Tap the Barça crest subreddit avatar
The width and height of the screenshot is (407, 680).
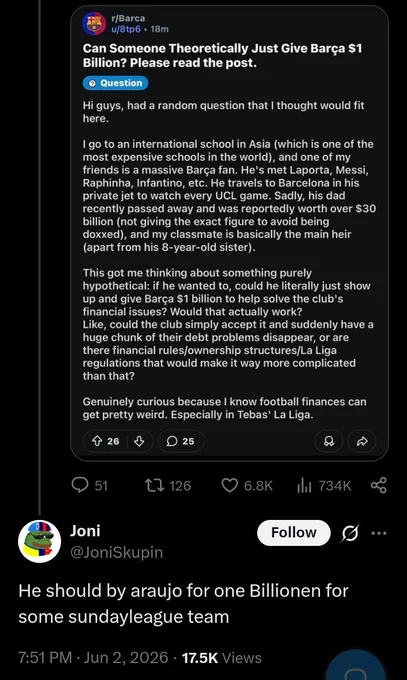click(x=94, y=23)
